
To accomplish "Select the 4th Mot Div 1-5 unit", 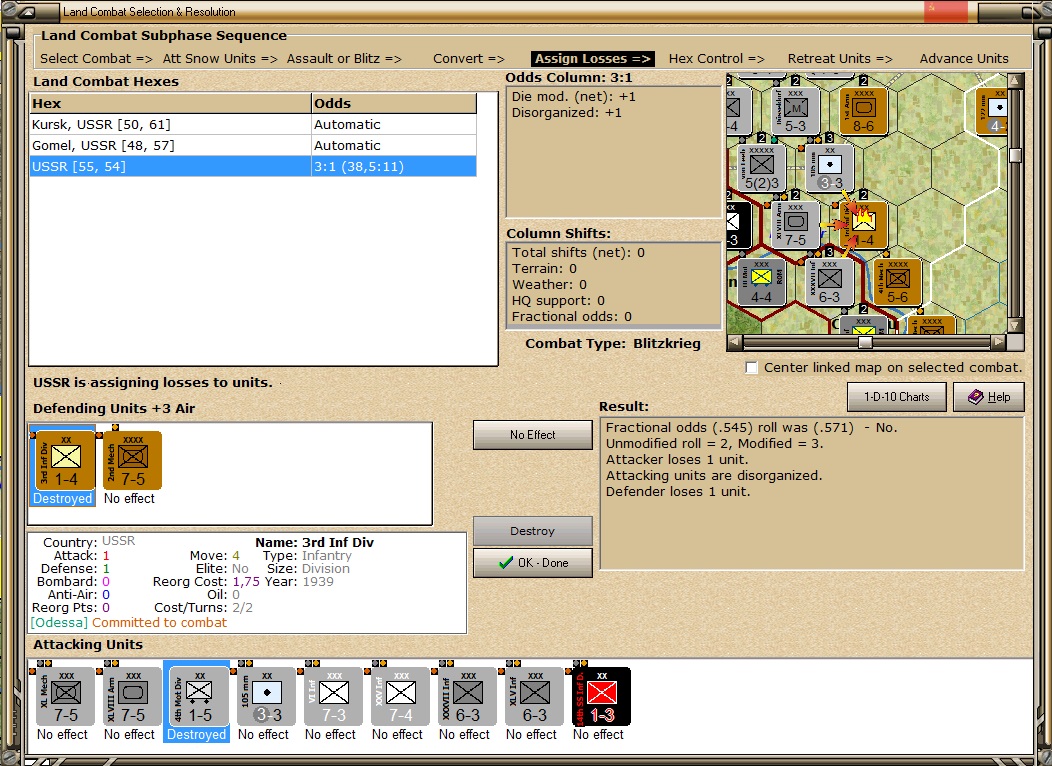I will pos(199,697).
